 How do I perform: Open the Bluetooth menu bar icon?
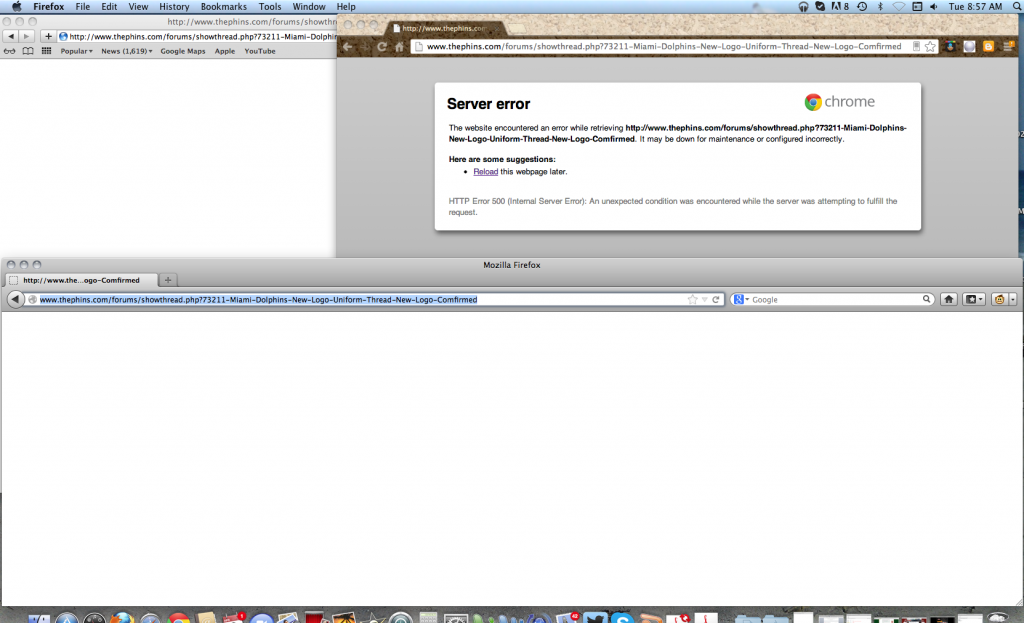[x=880, y=7]
